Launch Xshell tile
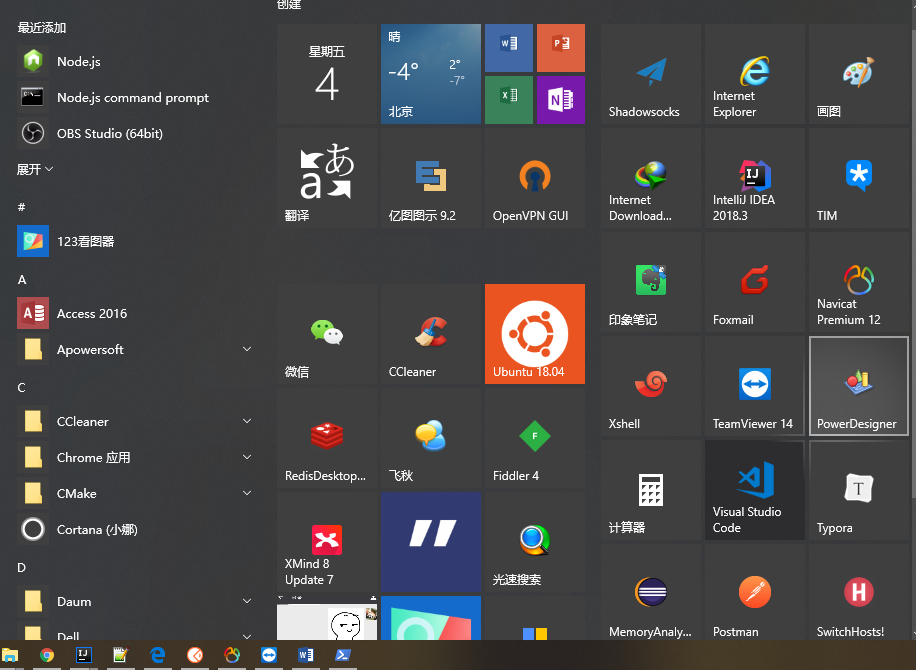 [x=651, y=386]
